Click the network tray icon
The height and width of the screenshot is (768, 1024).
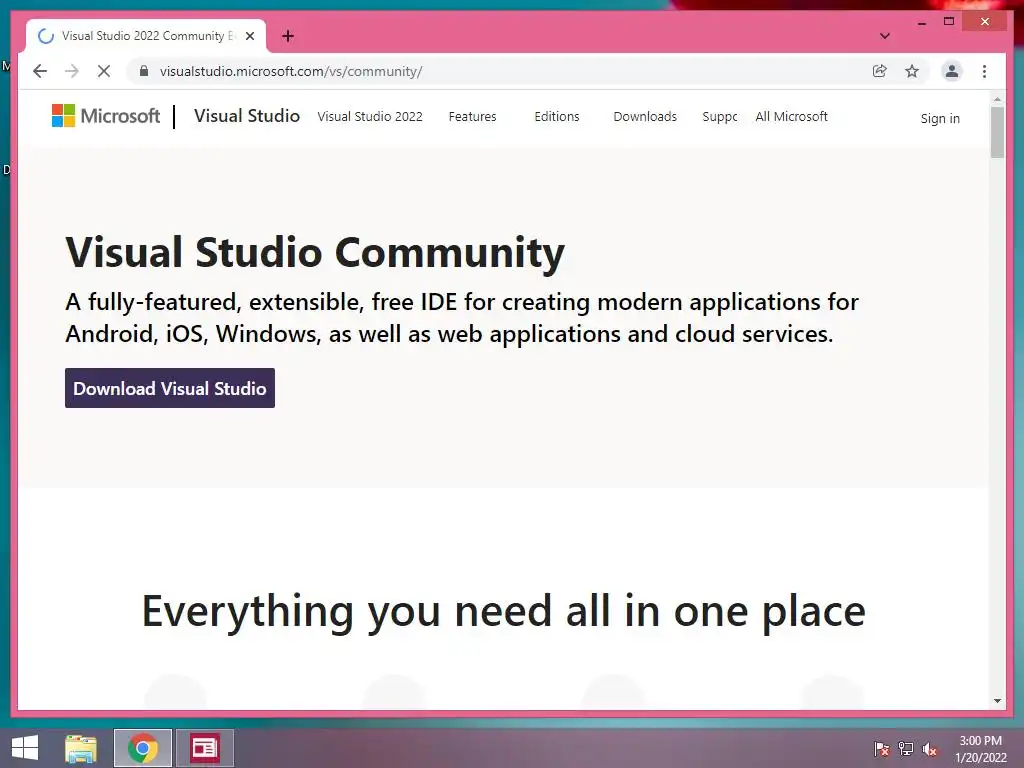point(905,749)
